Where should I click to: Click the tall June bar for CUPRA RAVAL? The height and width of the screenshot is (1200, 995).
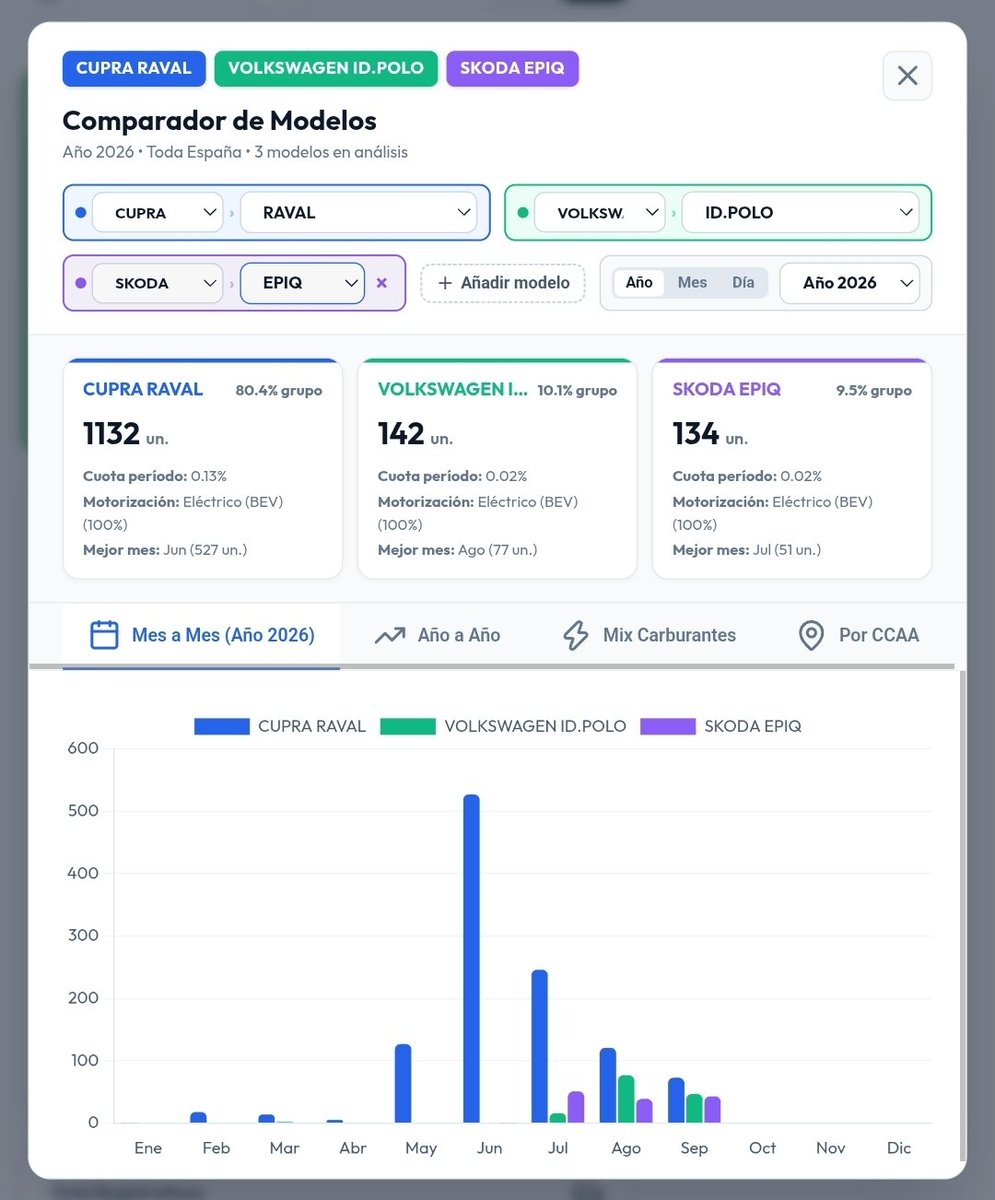point(472,958)
